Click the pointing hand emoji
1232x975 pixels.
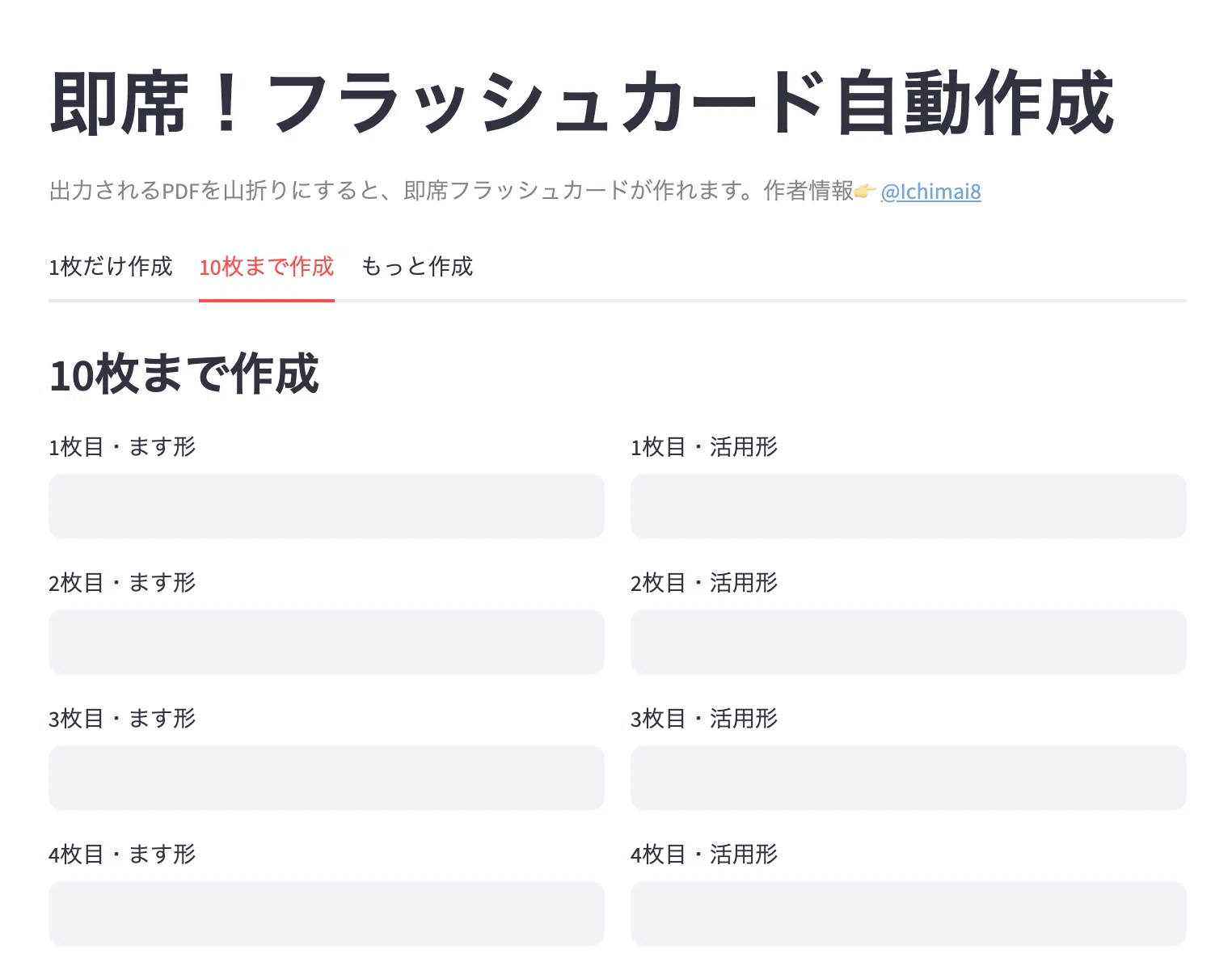coord(866,192)
